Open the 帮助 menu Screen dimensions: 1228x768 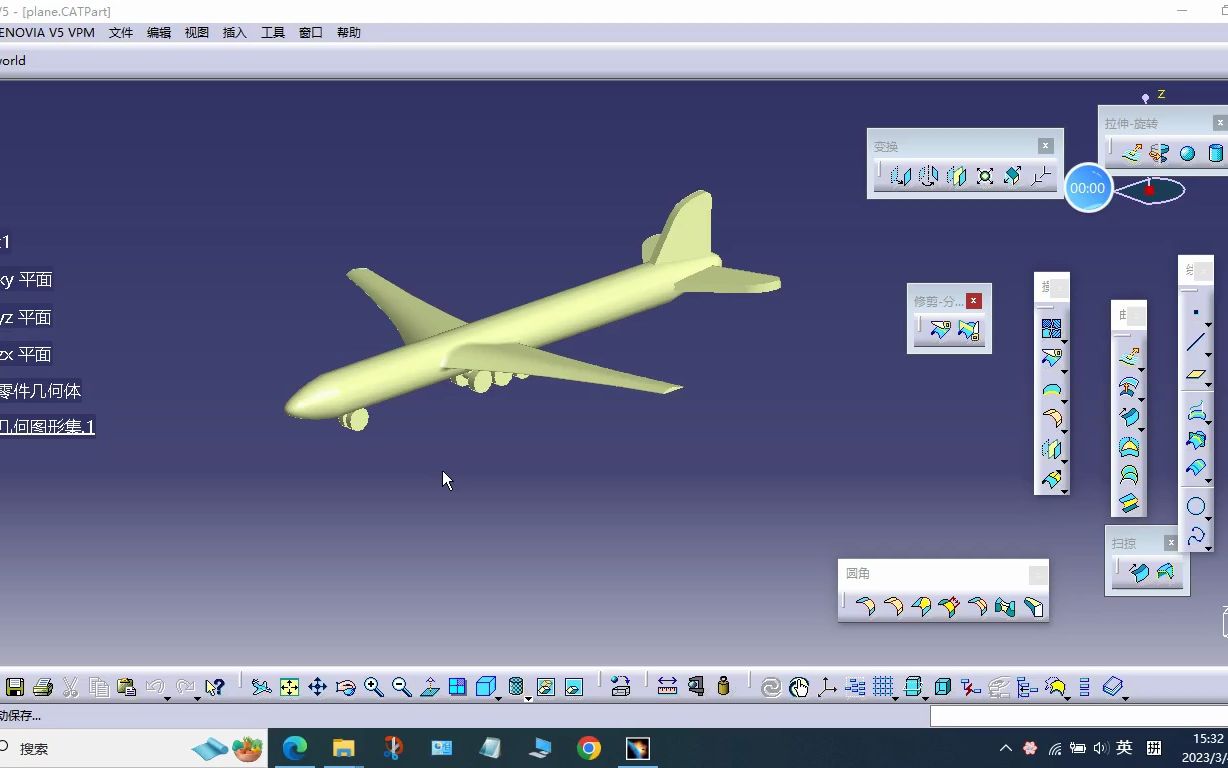349,32
